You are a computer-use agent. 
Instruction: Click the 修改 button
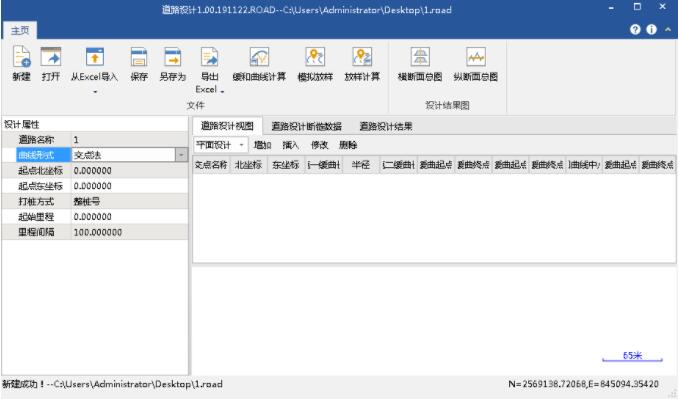click(x=320, y=145)
